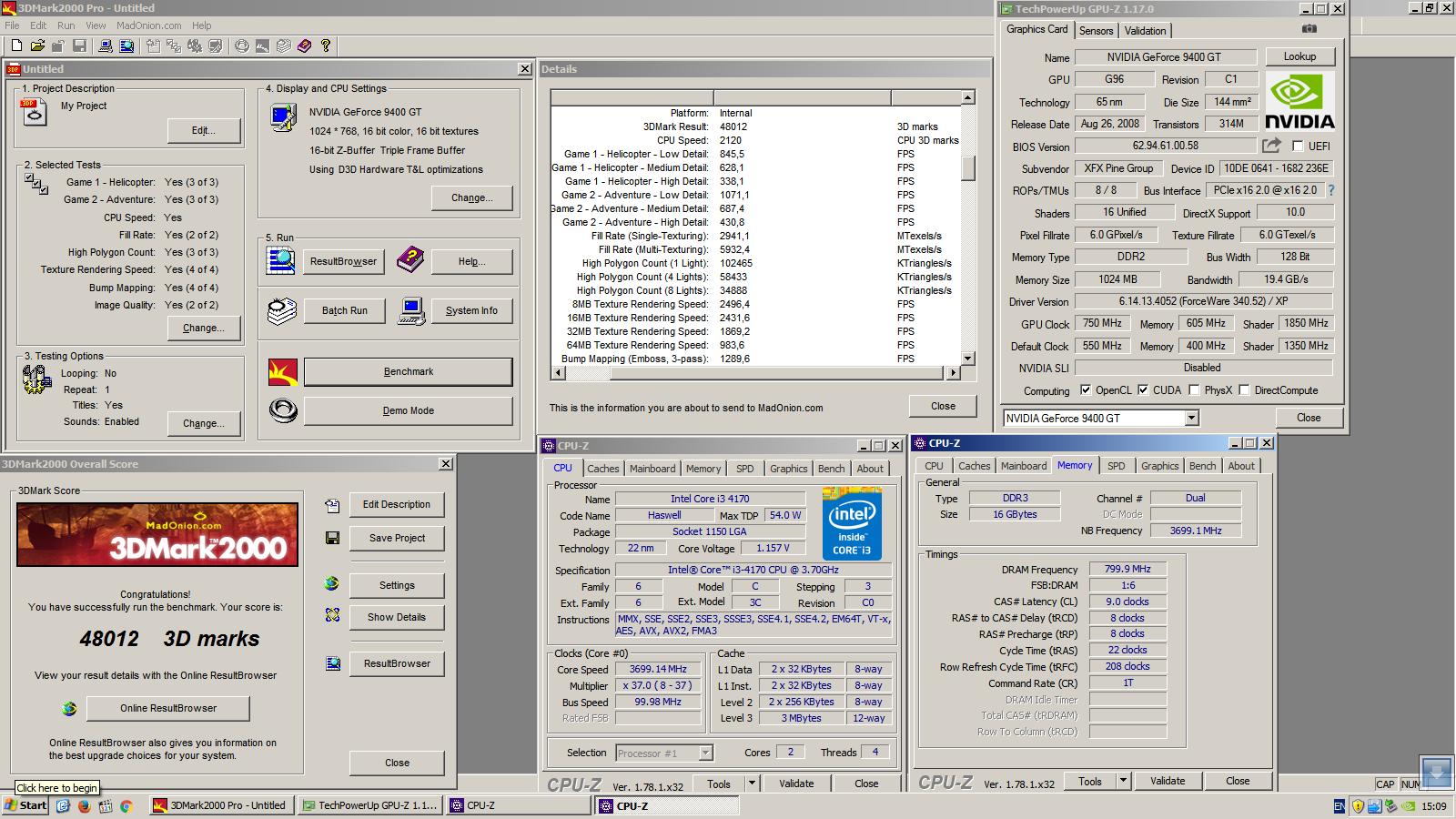Toggle the OpenCL checkbox
This screenshot has height=819, width=1456.
click(x=1086, y=389)
